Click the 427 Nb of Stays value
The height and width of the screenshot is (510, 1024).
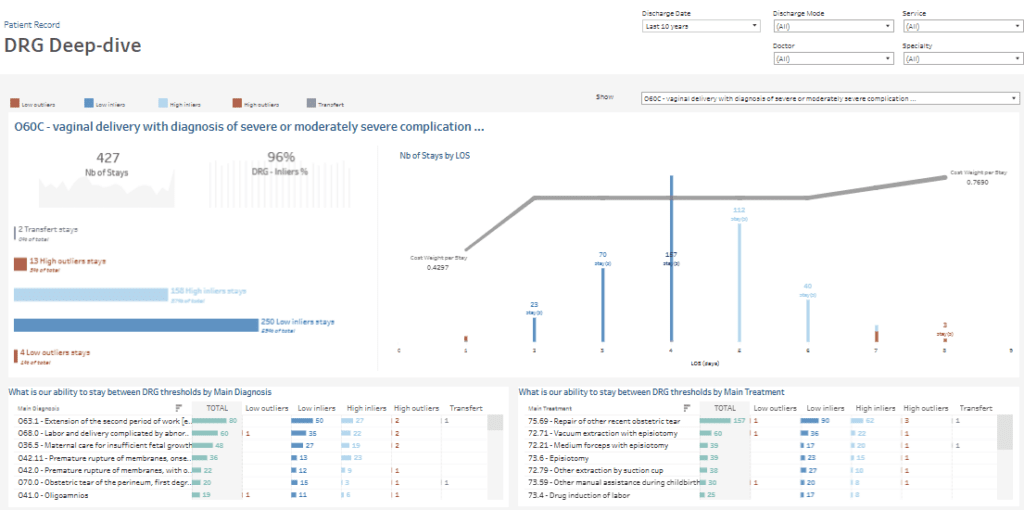[x=107, y=157]
